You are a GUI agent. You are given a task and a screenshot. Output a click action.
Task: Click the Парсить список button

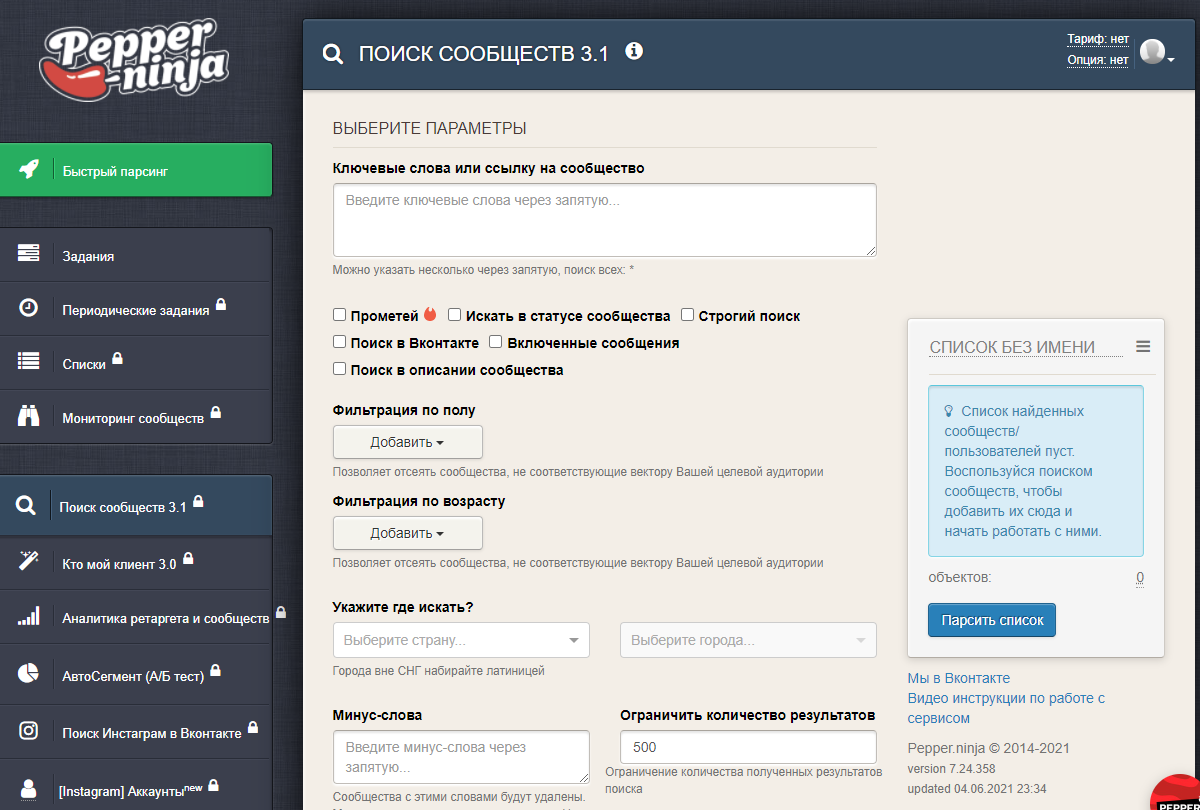[992, 620]
